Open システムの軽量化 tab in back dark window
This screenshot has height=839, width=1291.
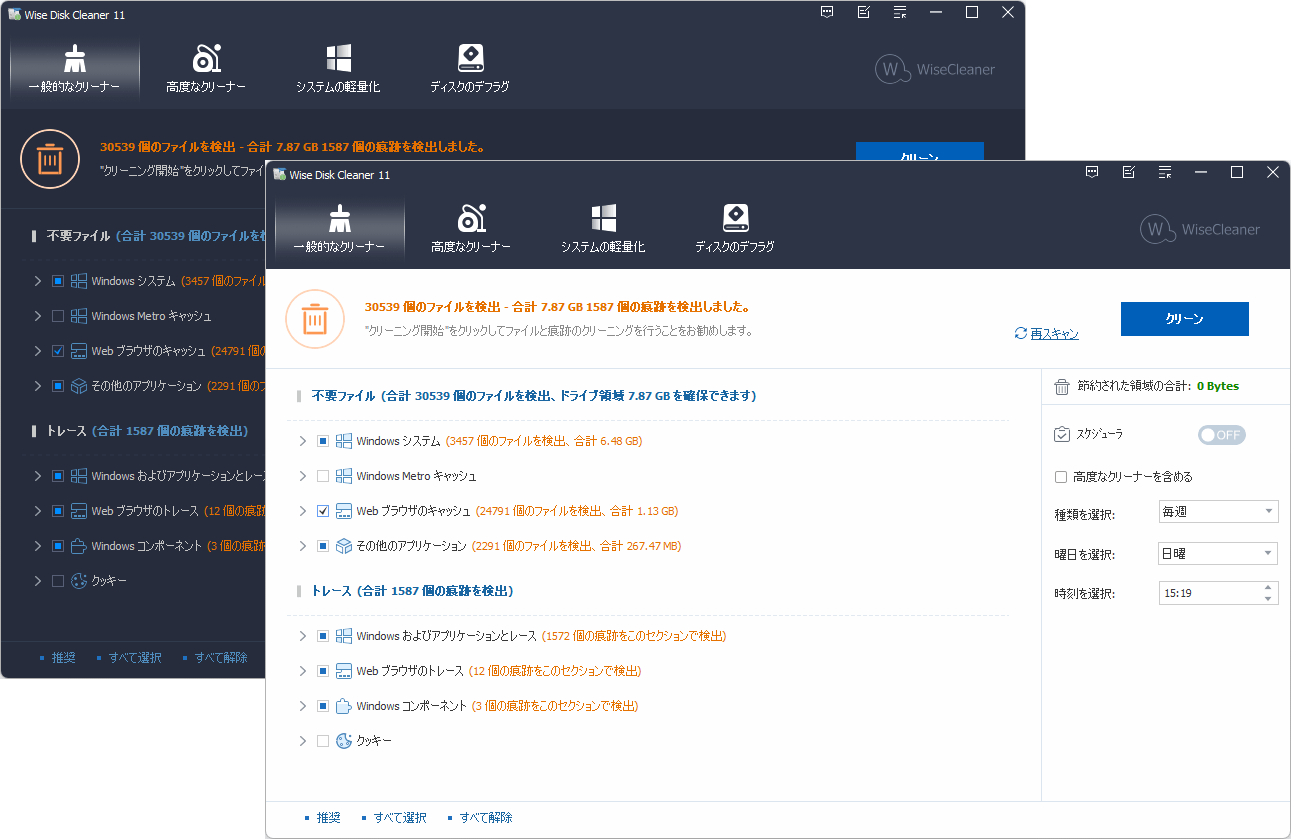338,68
